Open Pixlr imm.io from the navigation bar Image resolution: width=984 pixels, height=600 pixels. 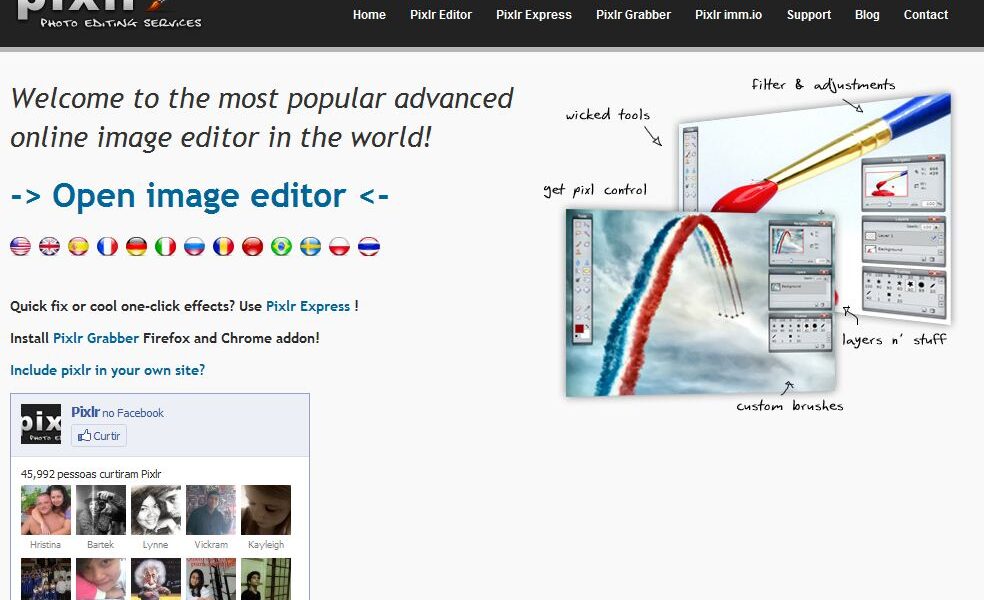pyautogui.click(x=729, y=14)
